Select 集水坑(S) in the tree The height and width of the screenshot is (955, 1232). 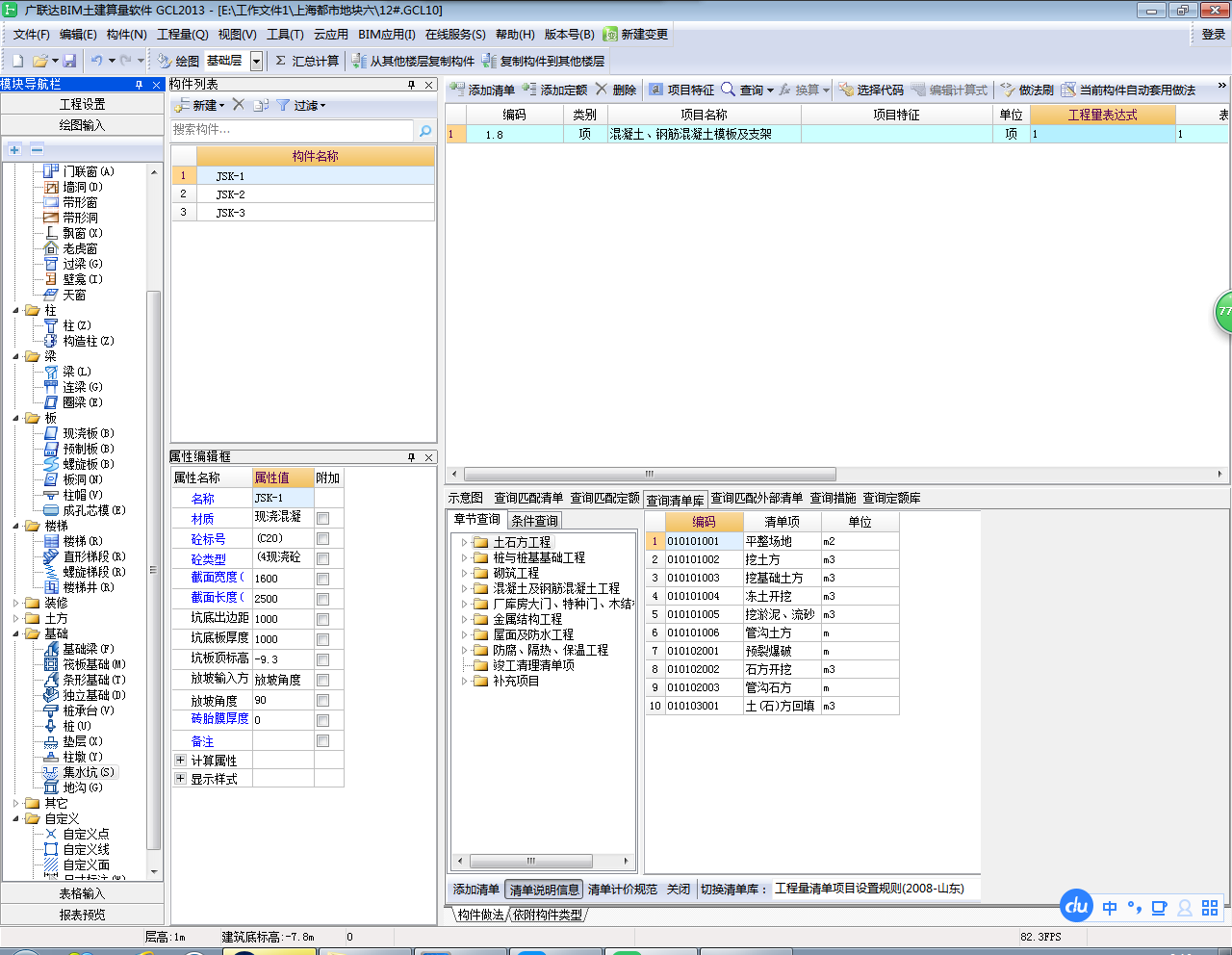pos(89,772)
